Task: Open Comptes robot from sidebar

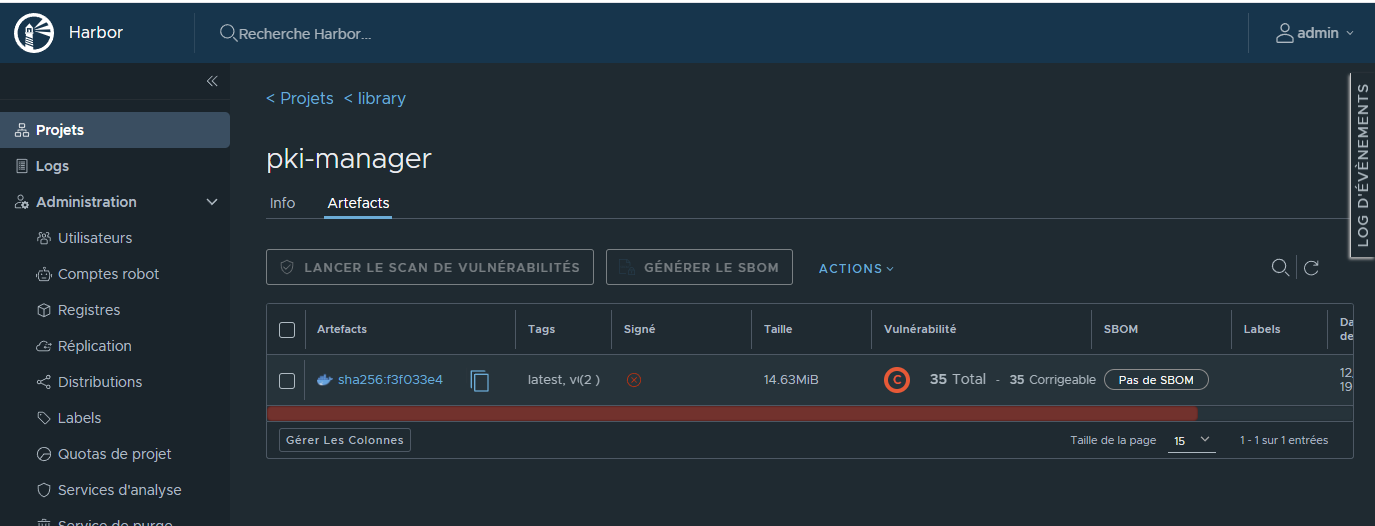Action: tap(108, 274)
